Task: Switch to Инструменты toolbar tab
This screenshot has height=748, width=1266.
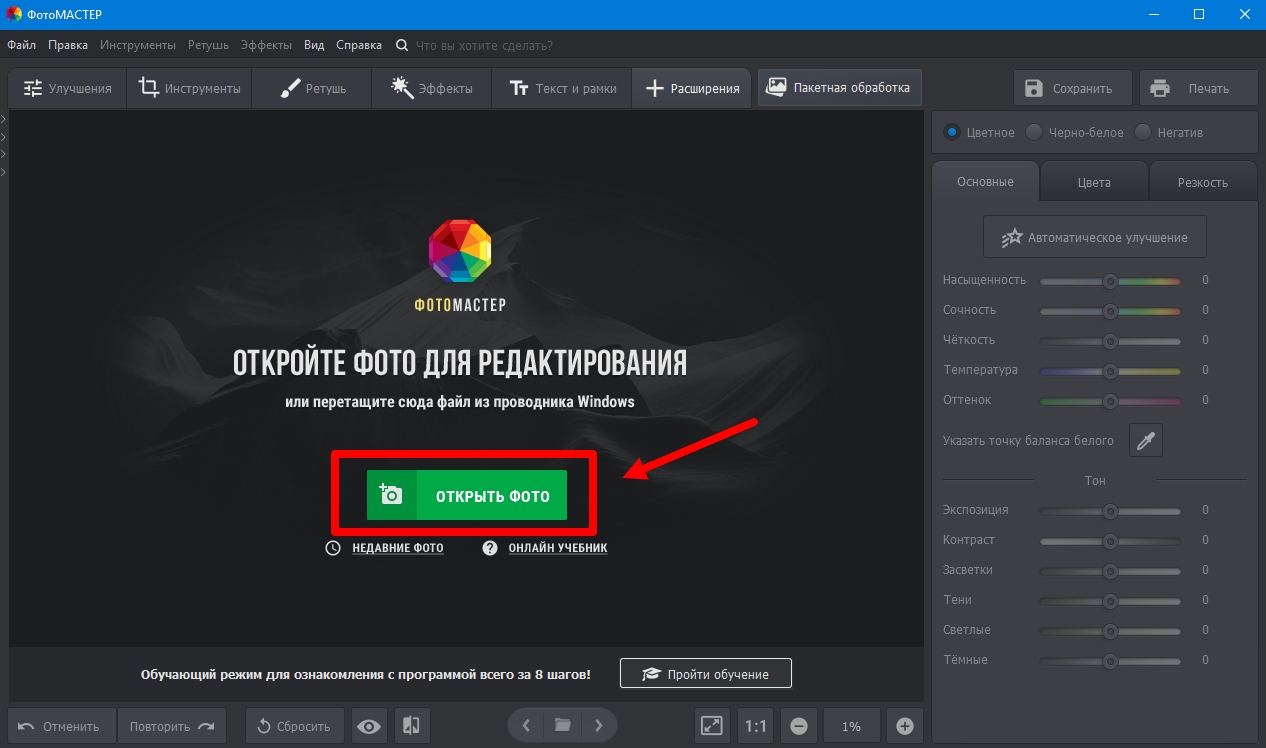Action: tap(189, 88)
